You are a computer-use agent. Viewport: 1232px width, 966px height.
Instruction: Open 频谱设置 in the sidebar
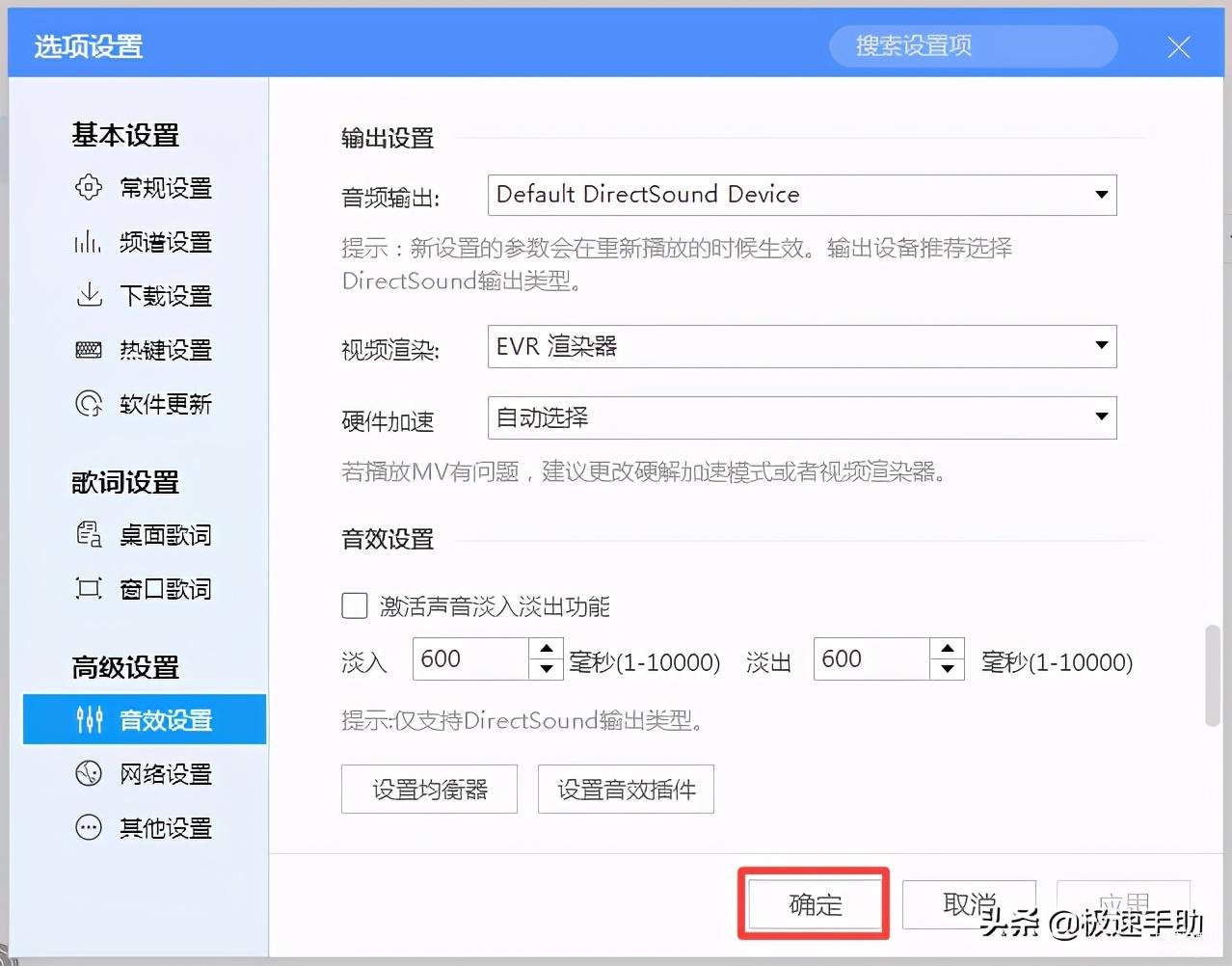pos(145,241)
